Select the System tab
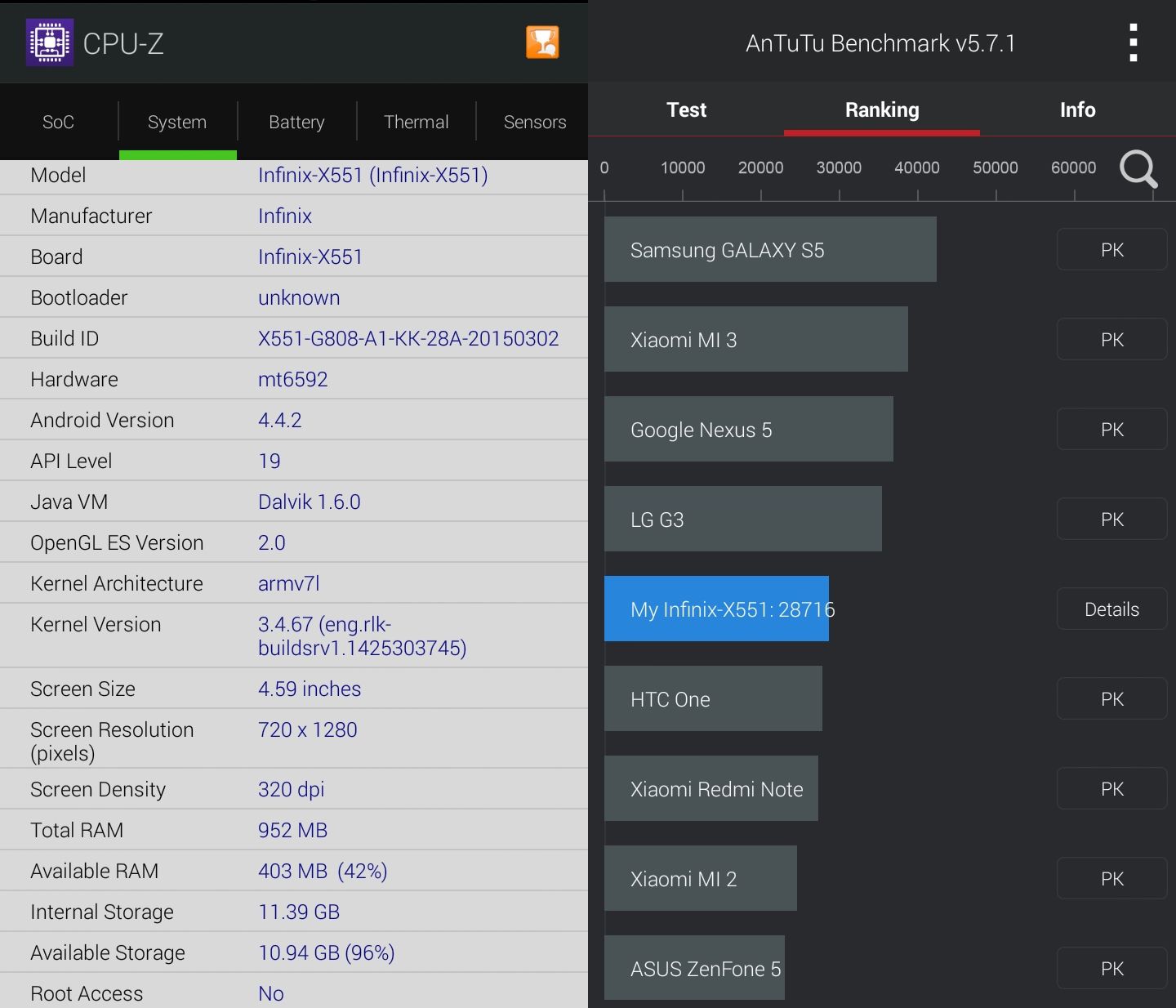This screenshot has width=1176, height=1008. [177, 122]
